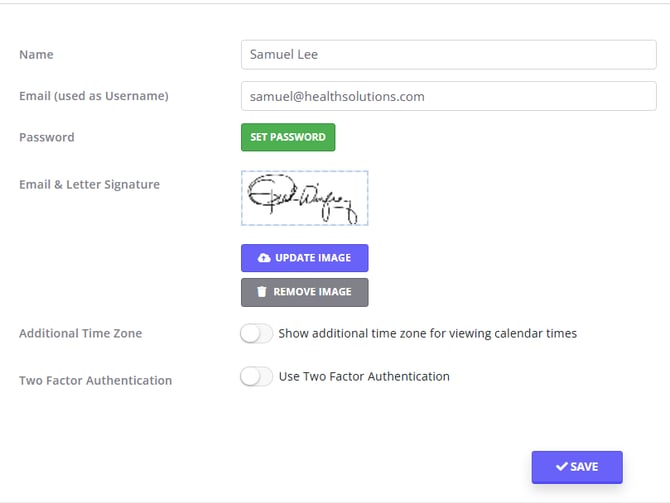Click the trash can icon on Remove Image
Viewport: 670px width, 503px height.
pyautogui.click(x=262, y=292)
